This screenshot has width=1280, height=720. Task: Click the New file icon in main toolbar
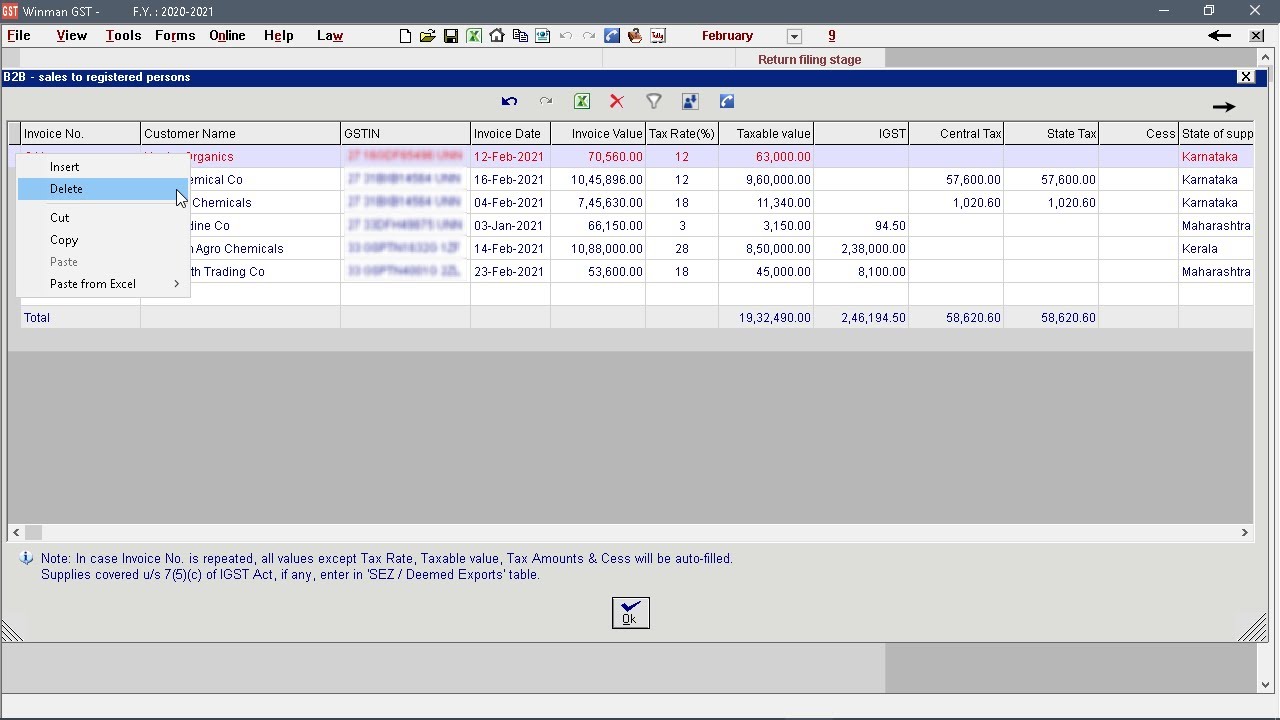coord(405,36)
